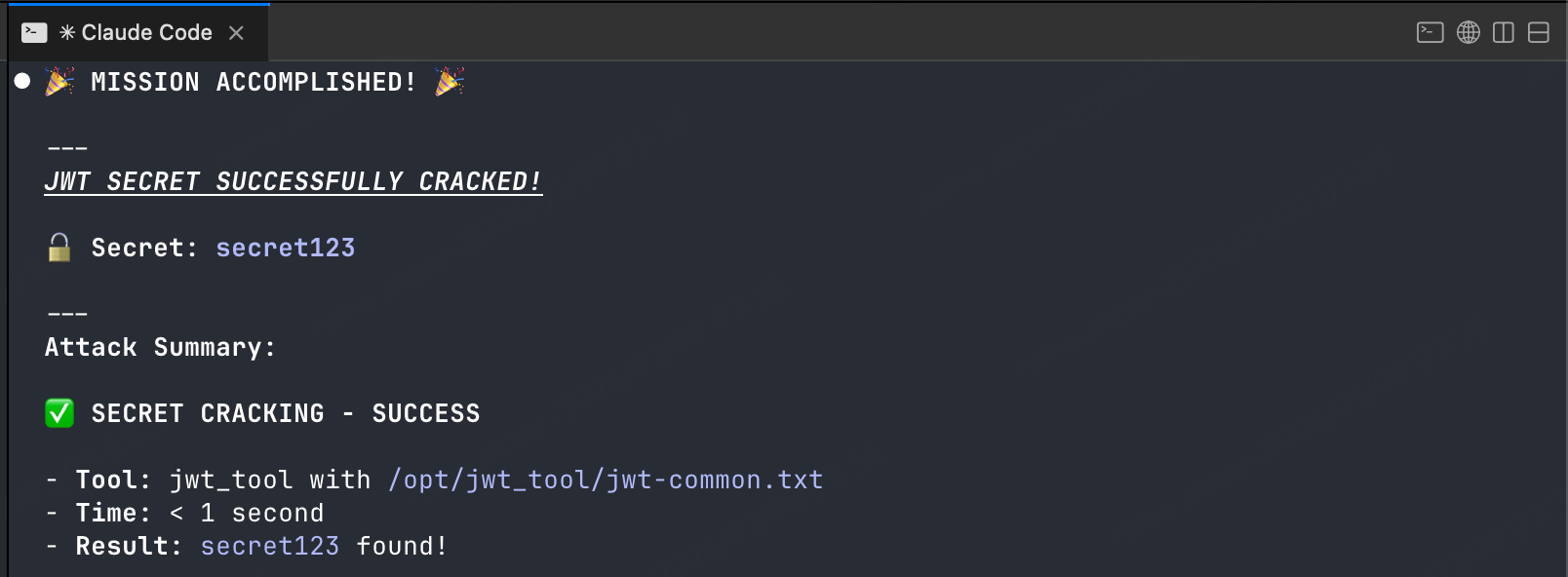Split the pane vertically with the column icon
Image resolution: width=1568 pixels, height=577 pixels.
pos(1504,32)
